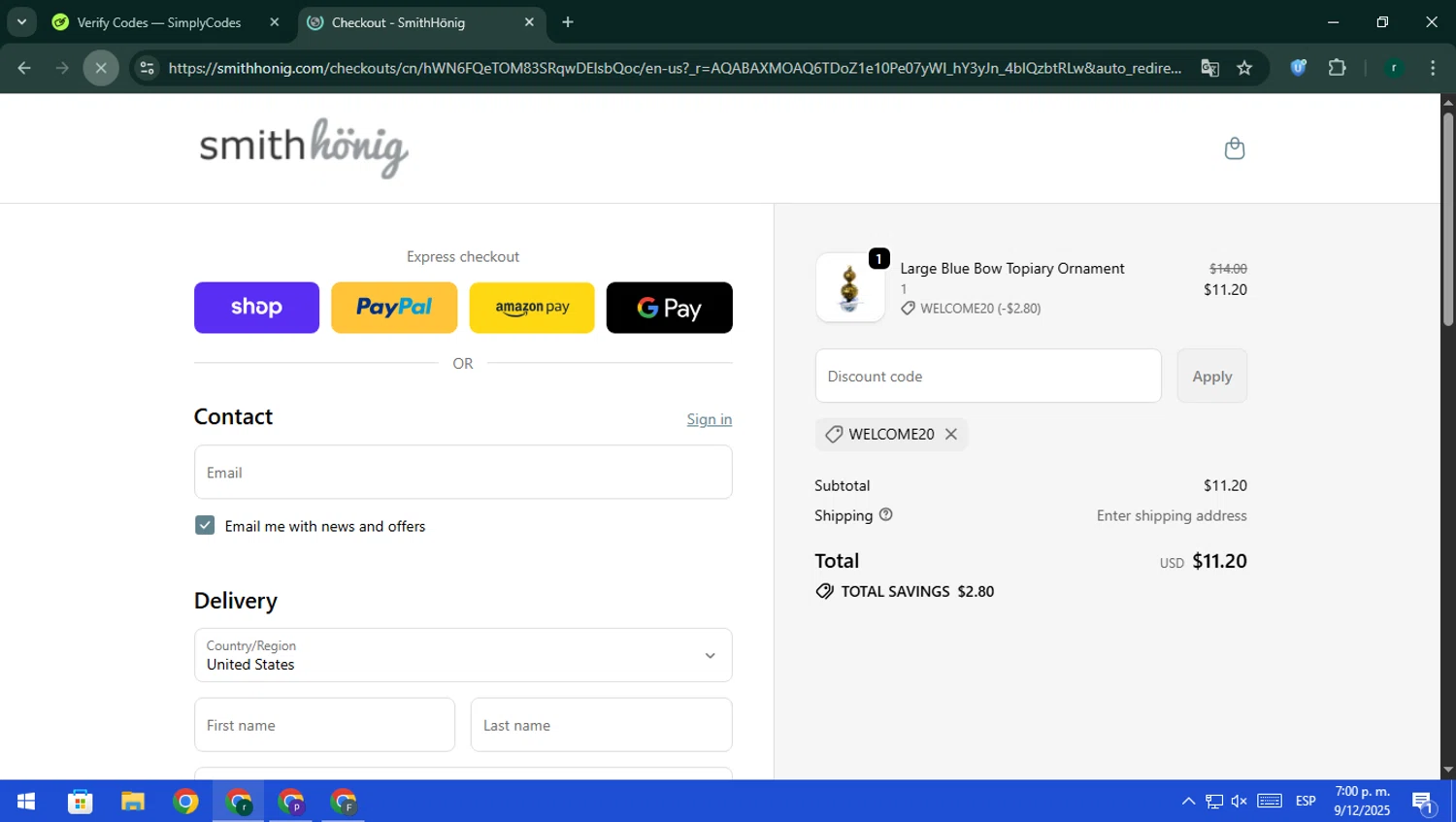1456x822 pixels.
Task: Click the Enter shipping address text
Action: (x=1172, y=515)
